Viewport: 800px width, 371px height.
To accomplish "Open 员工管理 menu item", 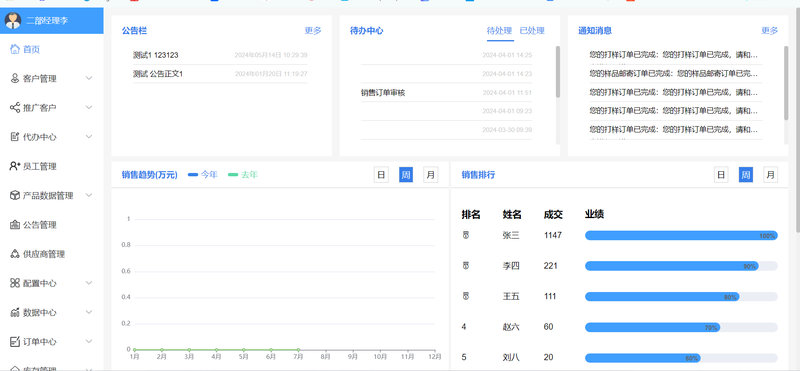I will coord(52,166).
